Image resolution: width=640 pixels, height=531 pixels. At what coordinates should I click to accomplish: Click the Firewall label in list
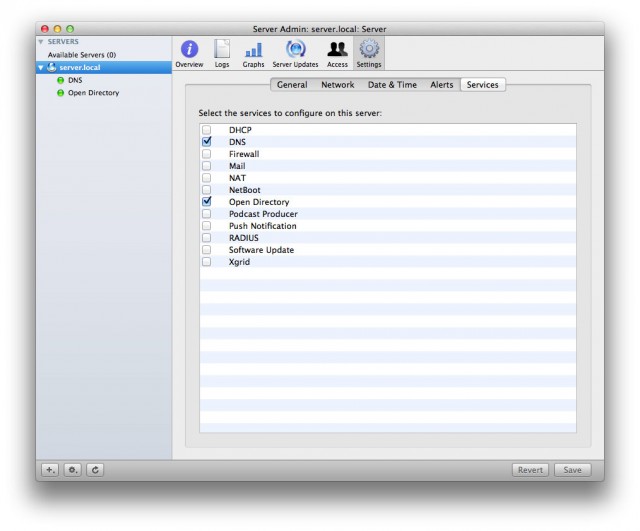(x=244, y=154)
